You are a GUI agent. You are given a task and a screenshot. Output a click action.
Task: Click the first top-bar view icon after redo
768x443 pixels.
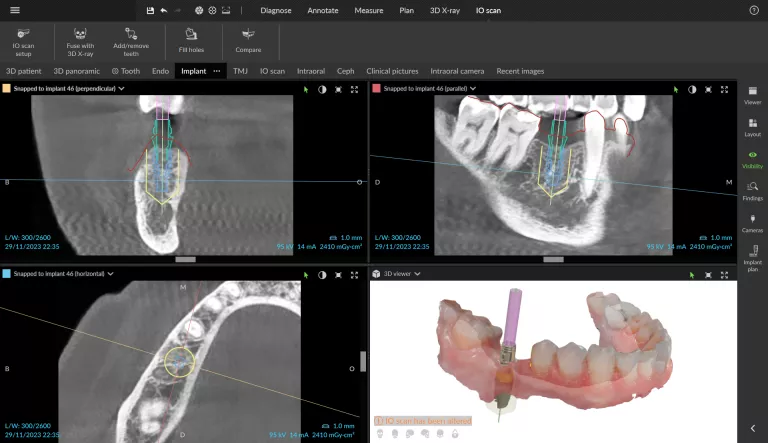point(199,10)
